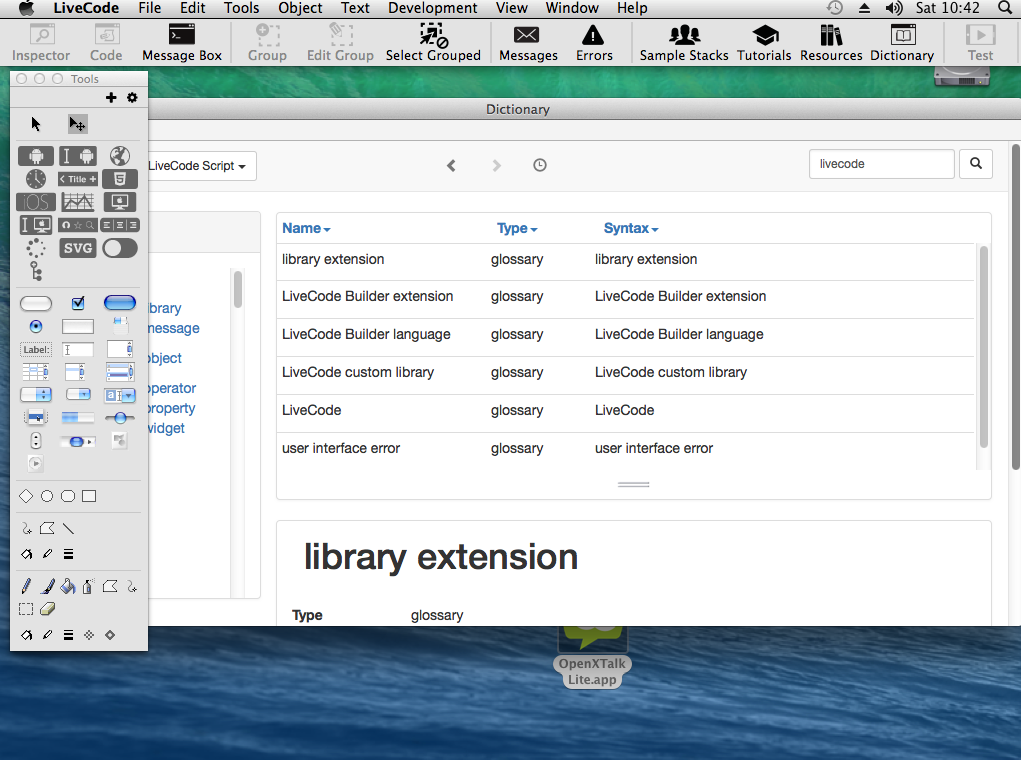Open Sample Stacks
Image resolution: width=1021 pixels, height=760 pixels.
click(684, 43)
